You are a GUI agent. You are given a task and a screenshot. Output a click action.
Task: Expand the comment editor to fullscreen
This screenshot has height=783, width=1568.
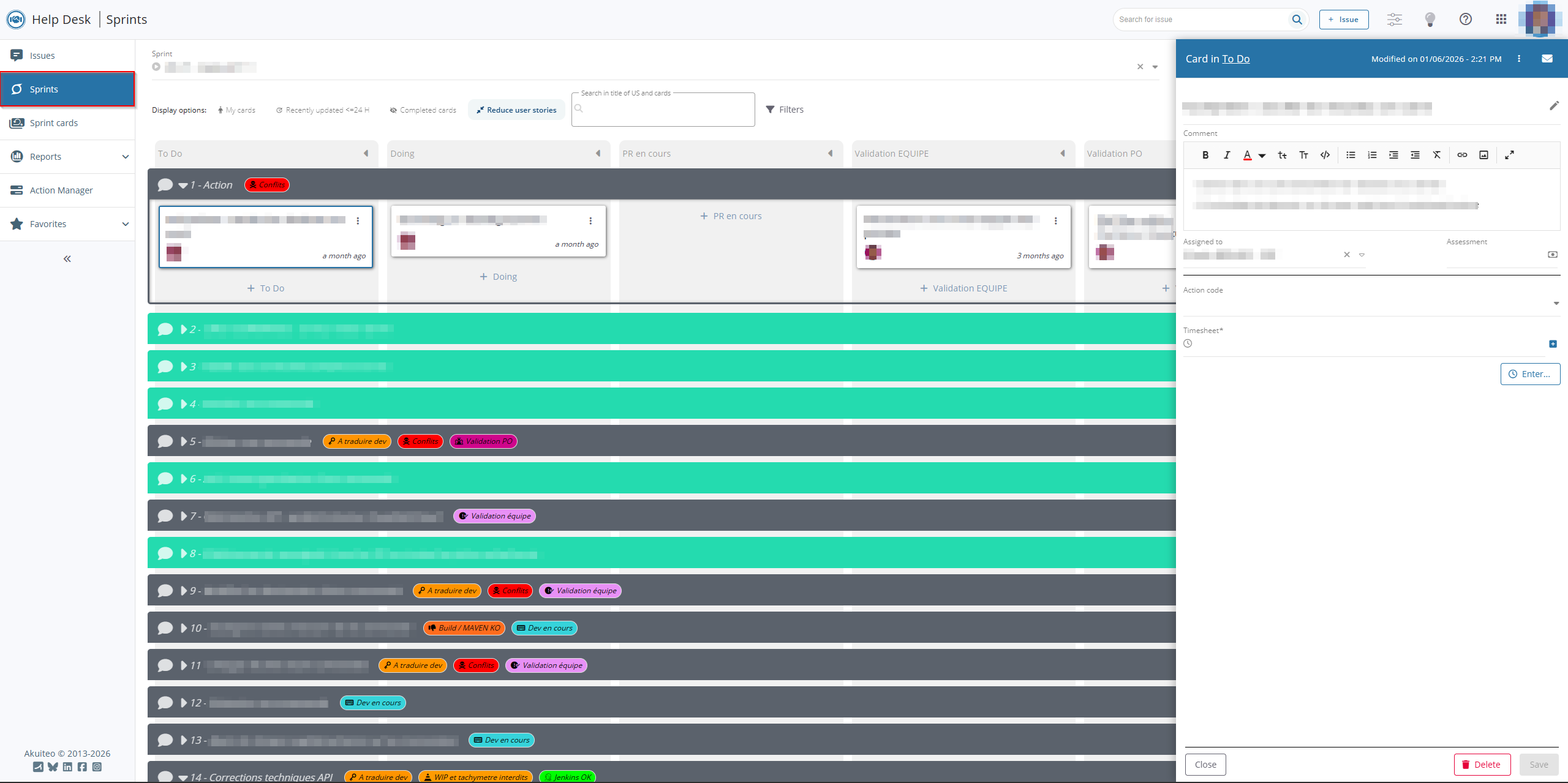1509,155
